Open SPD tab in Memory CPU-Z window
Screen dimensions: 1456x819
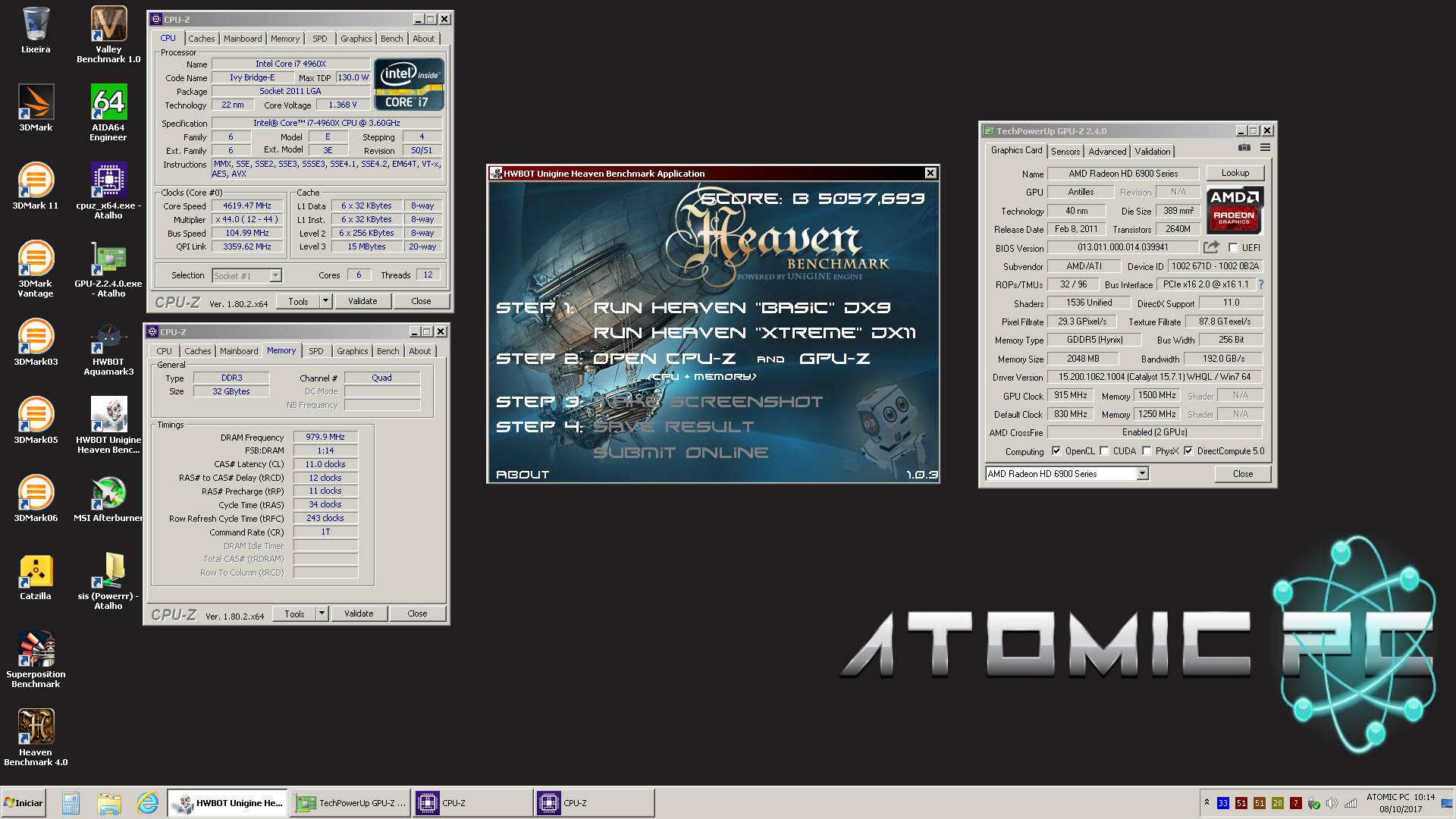tap(316, 351)
